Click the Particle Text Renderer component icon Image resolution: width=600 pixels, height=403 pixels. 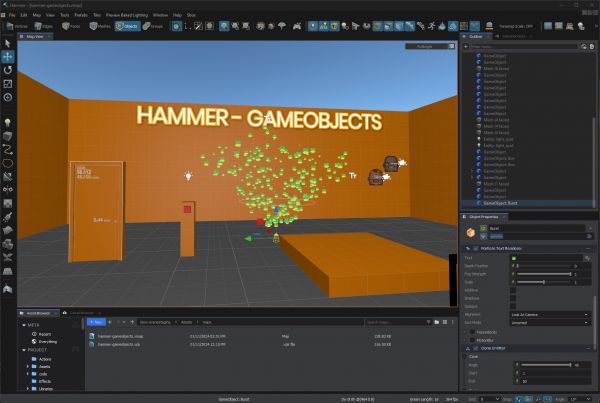(468, 248)
